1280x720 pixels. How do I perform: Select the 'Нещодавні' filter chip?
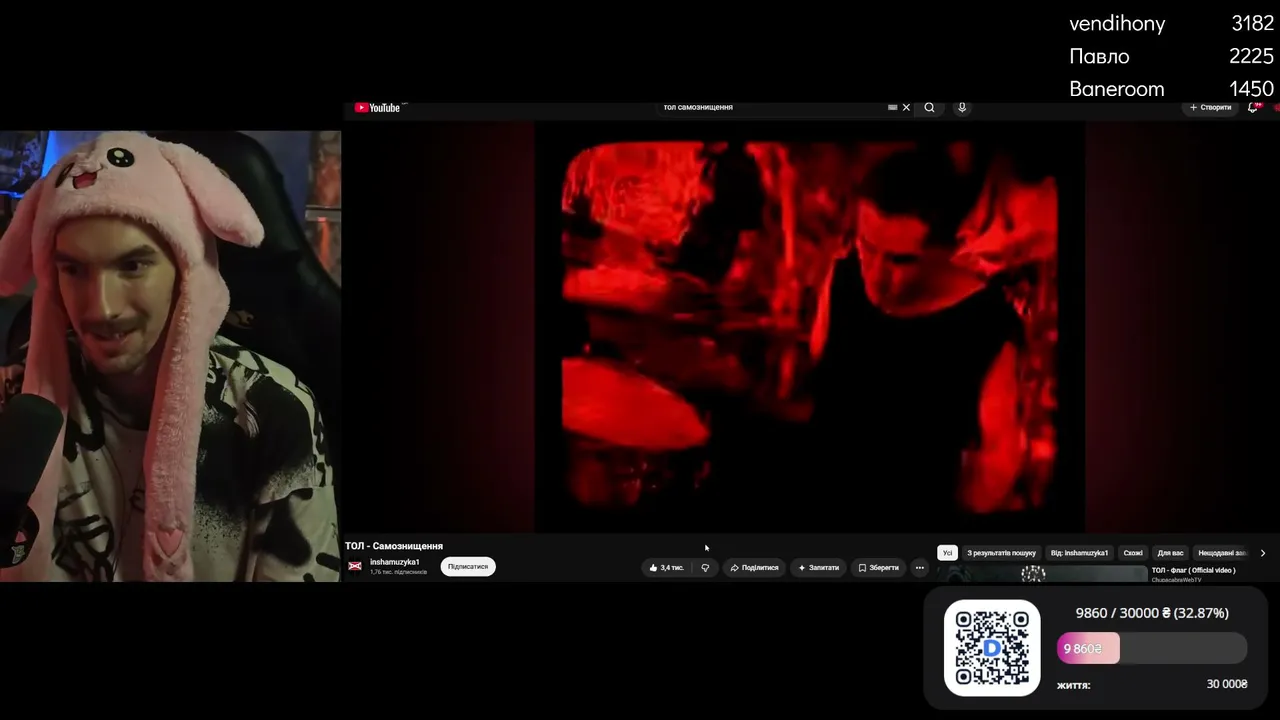point(1222,553)
